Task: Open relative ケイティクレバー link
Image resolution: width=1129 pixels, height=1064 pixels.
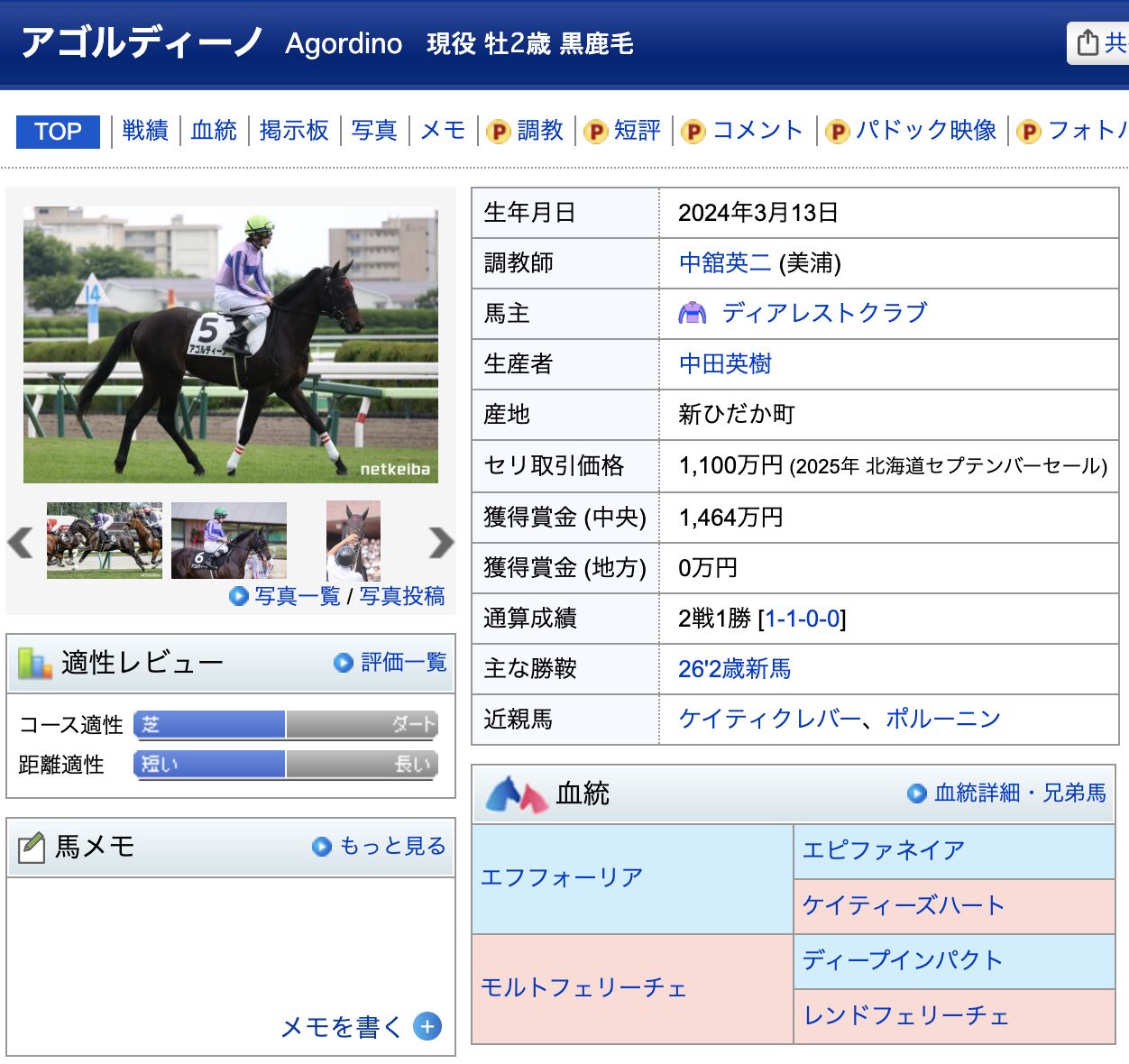Action: coord(769,719)
